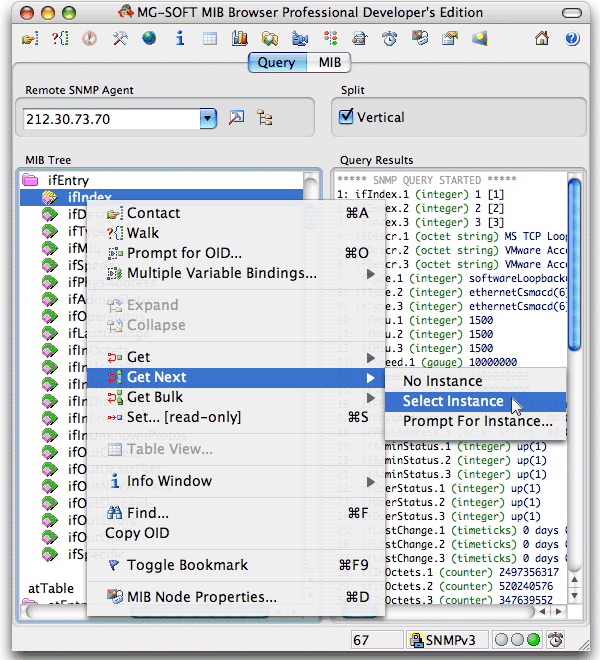Click the status bar count field showing 67

coord(376,640)
